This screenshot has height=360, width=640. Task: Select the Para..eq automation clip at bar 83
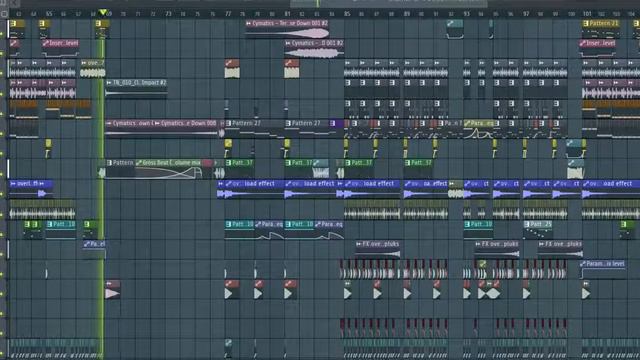point(329,229)
